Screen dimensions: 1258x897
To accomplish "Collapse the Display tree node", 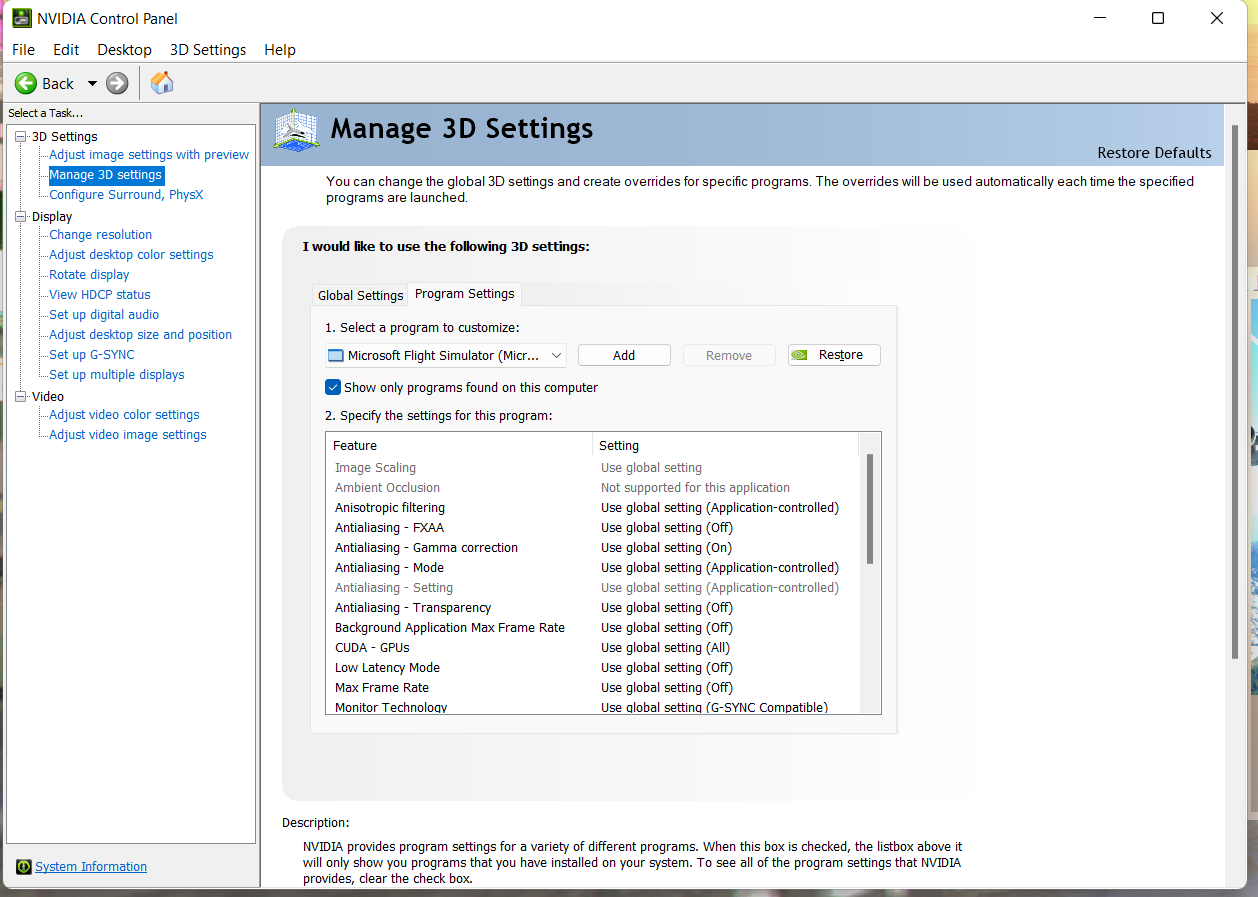I will click(x=20, y=217).
